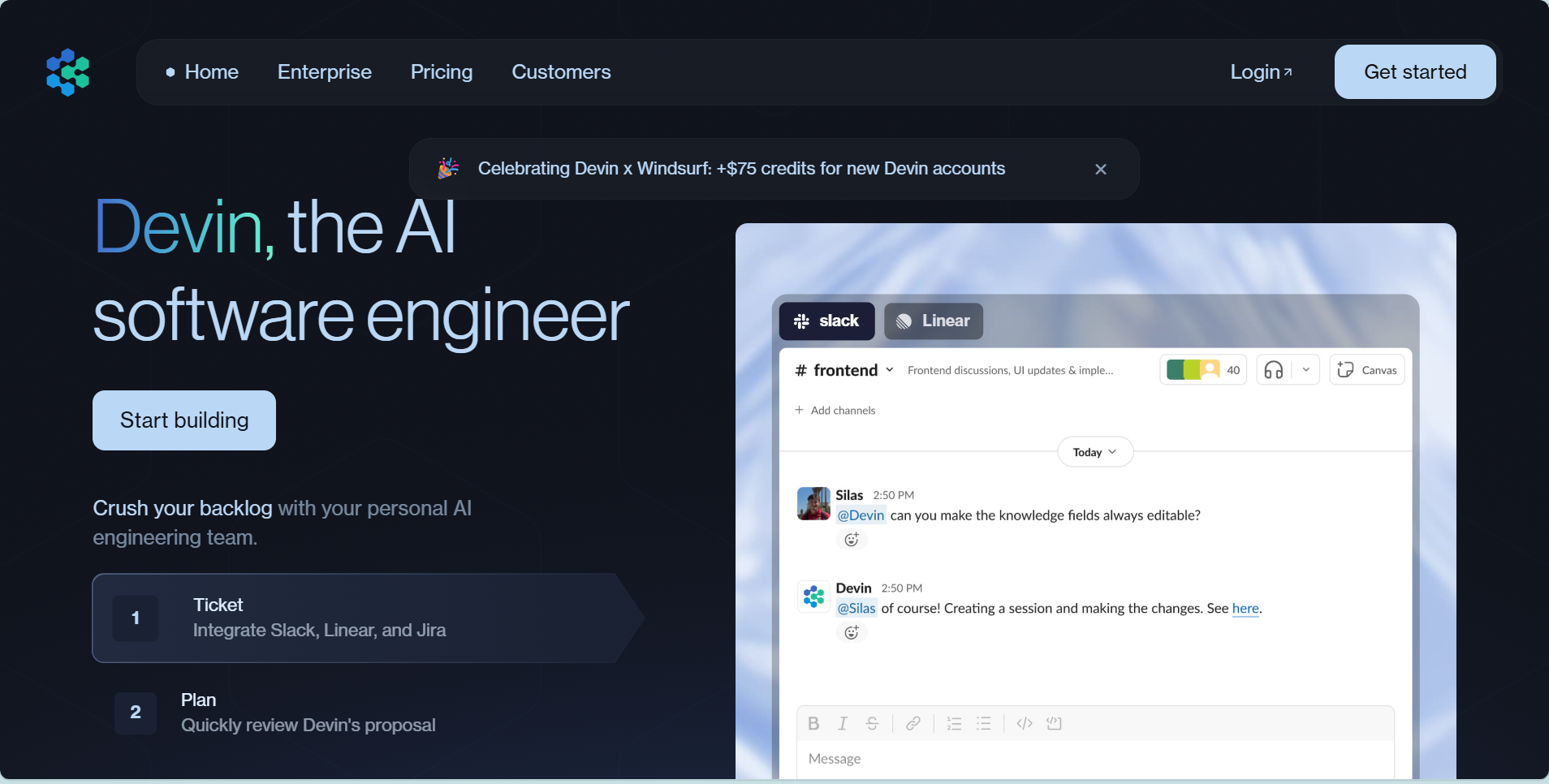
Task: Open the huddle options dropdown arrow
Action: pyautogui.click(x=1306, y=370)
